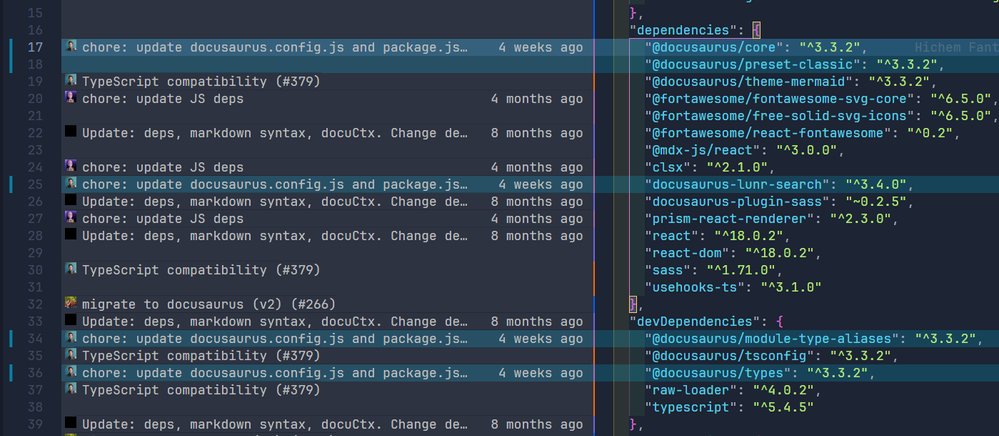
Task: Open 'chore: update docusaurus.config.js' annotation on line 17
Action: pyautogui.click(x=275, y=47)
